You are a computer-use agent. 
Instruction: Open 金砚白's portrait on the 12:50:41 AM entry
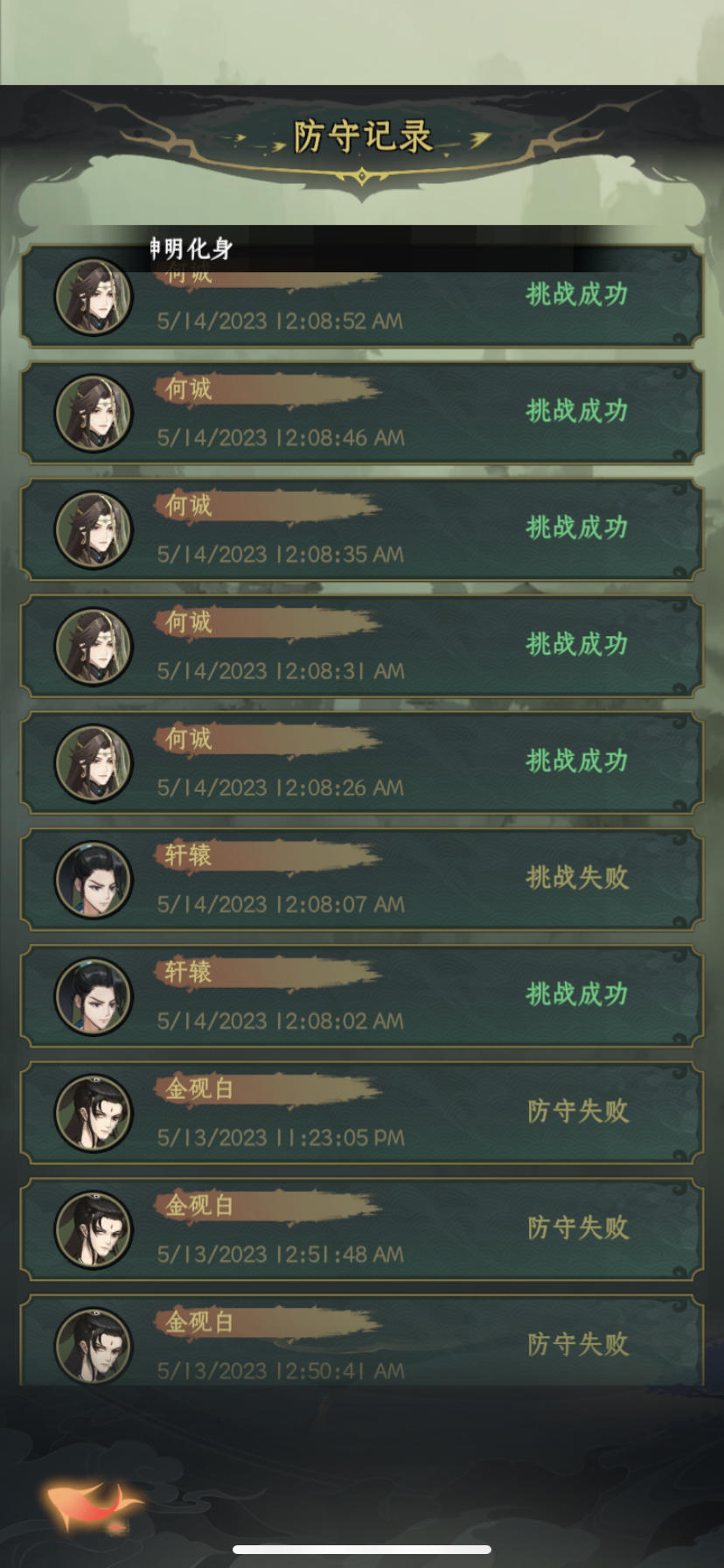(x=94, y=1346)
